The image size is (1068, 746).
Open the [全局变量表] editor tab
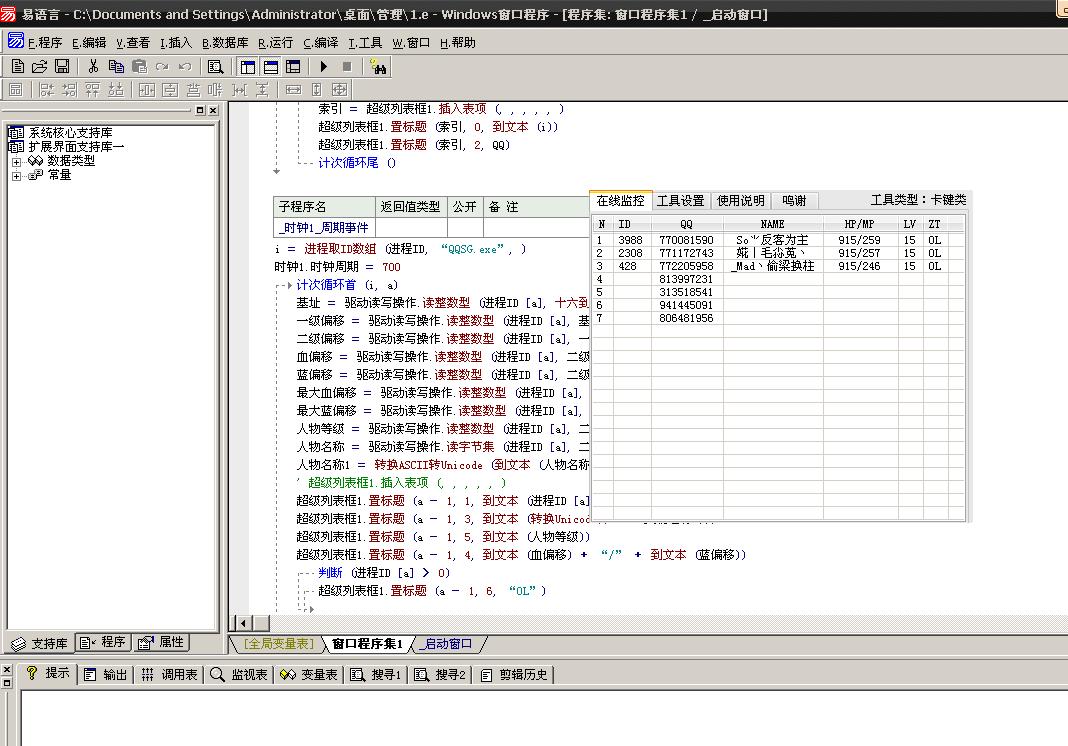click(278, 644)
